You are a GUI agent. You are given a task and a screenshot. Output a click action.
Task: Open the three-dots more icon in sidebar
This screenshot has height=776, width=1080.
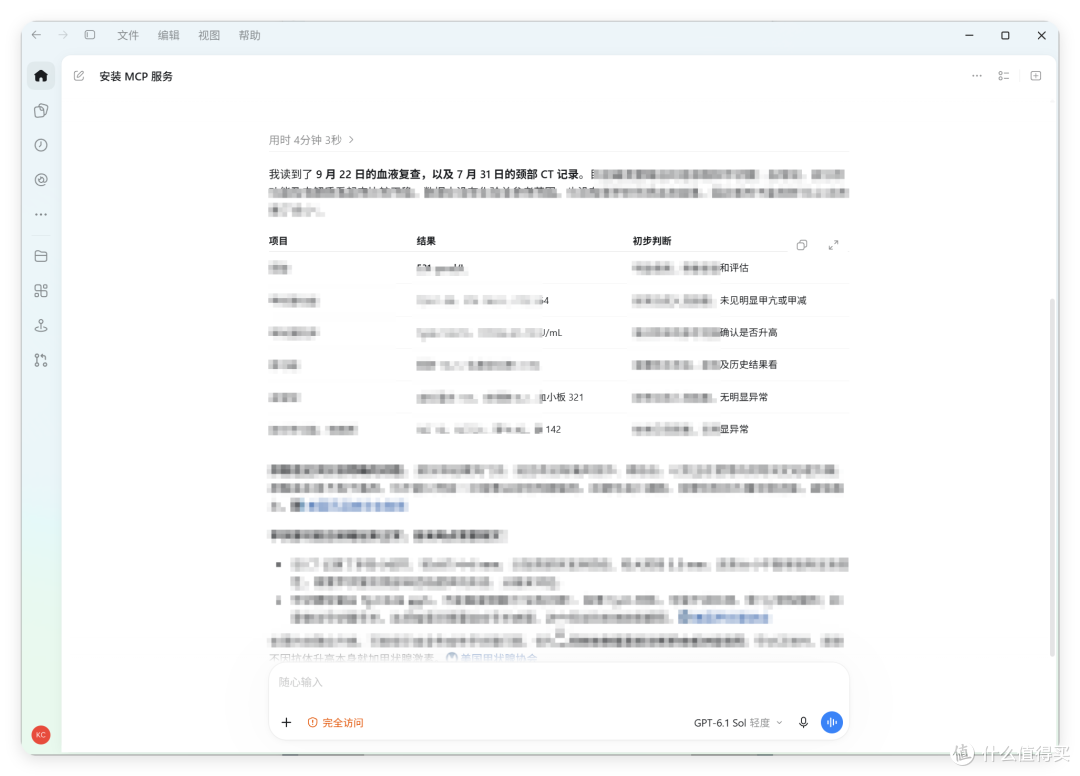click(41, 214)
